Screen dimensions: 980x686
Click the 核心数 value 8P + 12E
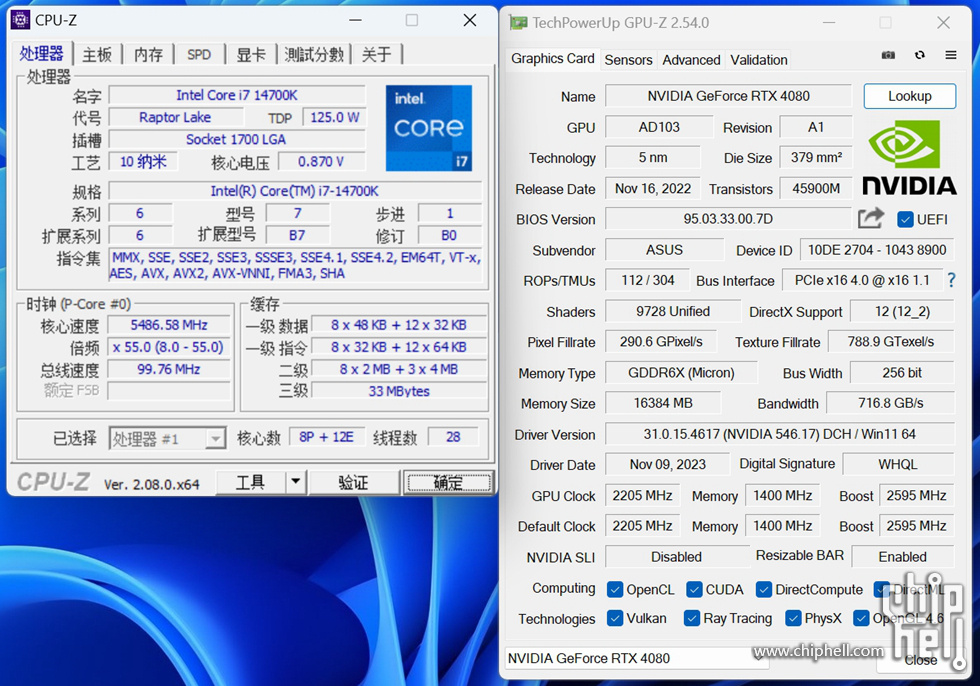tap(326, 437)
